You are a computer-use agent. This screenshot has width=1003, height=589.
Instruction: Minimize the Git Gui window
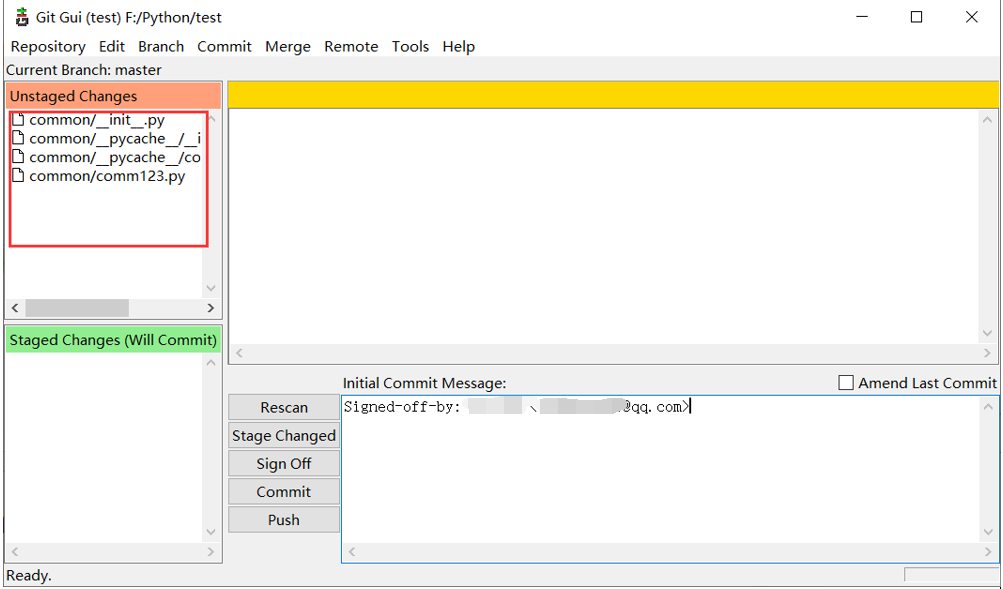[862, 17]
